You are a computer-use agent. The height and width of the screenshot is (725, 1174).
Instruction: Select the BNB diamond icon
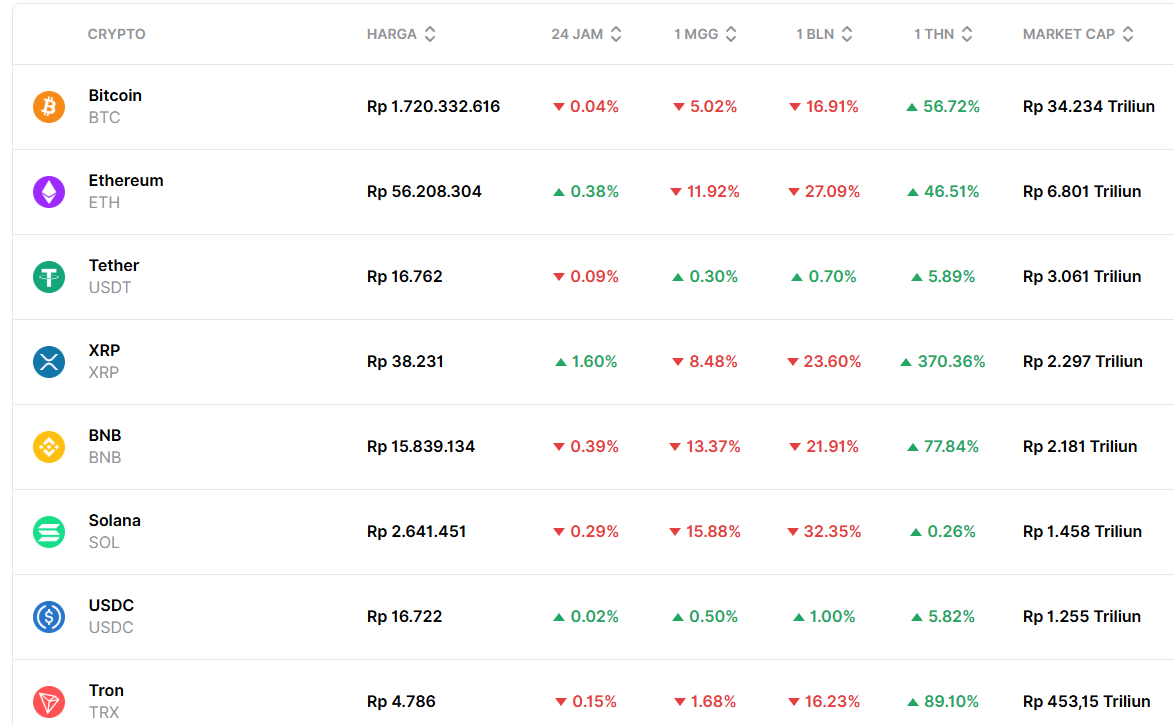coord(47,447)
